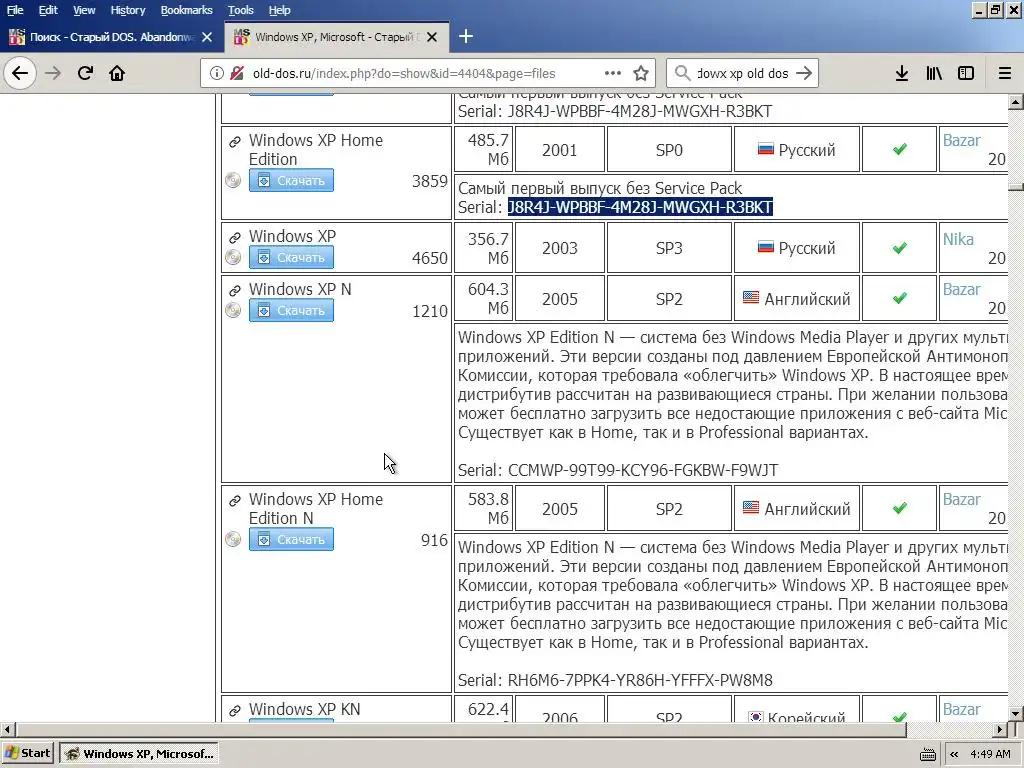Screen dimensions: 1024x768
Task: Click the Английский cell in Windows XP N row
Action: 797,299
